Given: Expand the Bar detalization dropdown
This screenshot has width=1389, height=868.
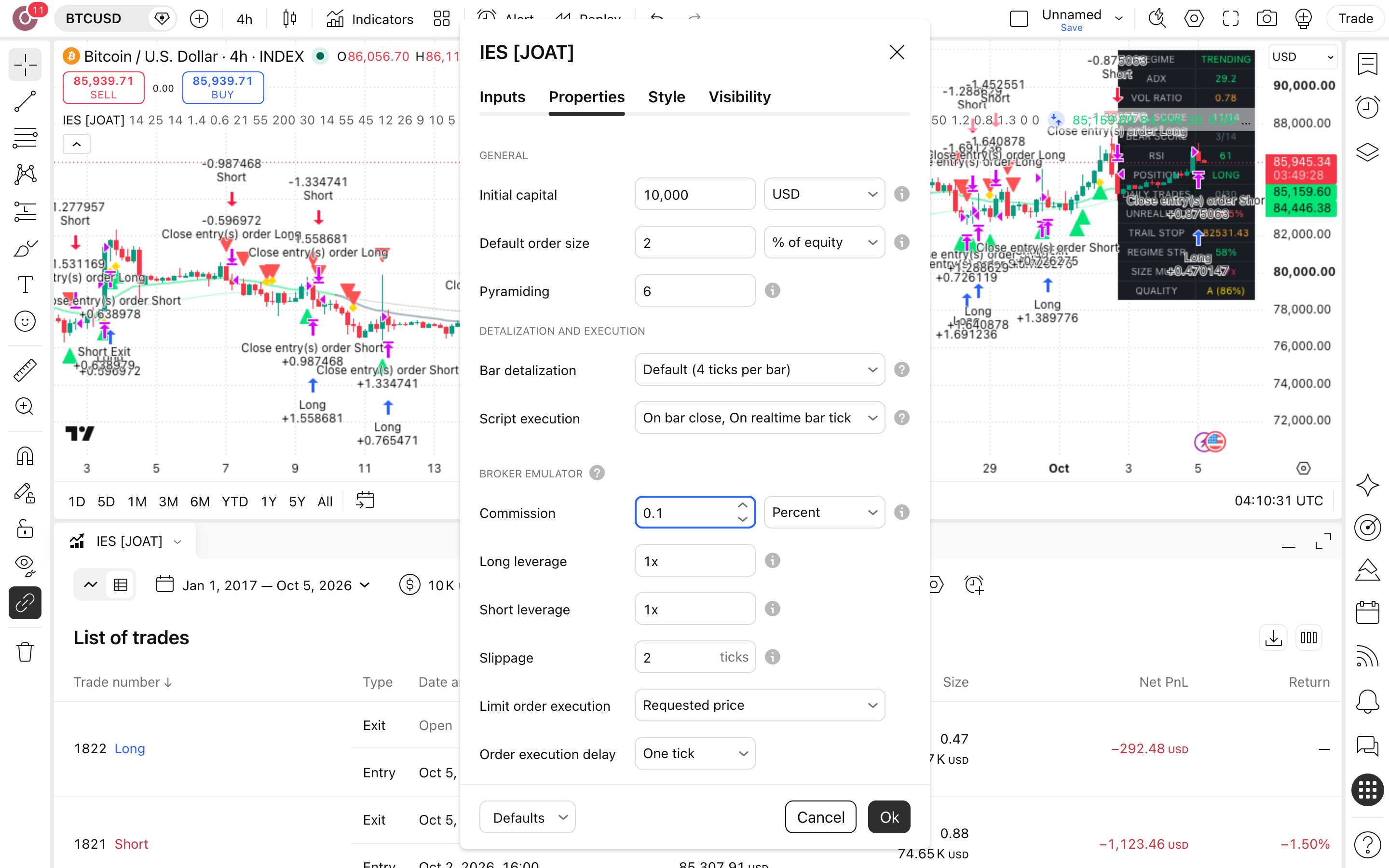Looking at the screenshot, I should [x=759, y=370].
